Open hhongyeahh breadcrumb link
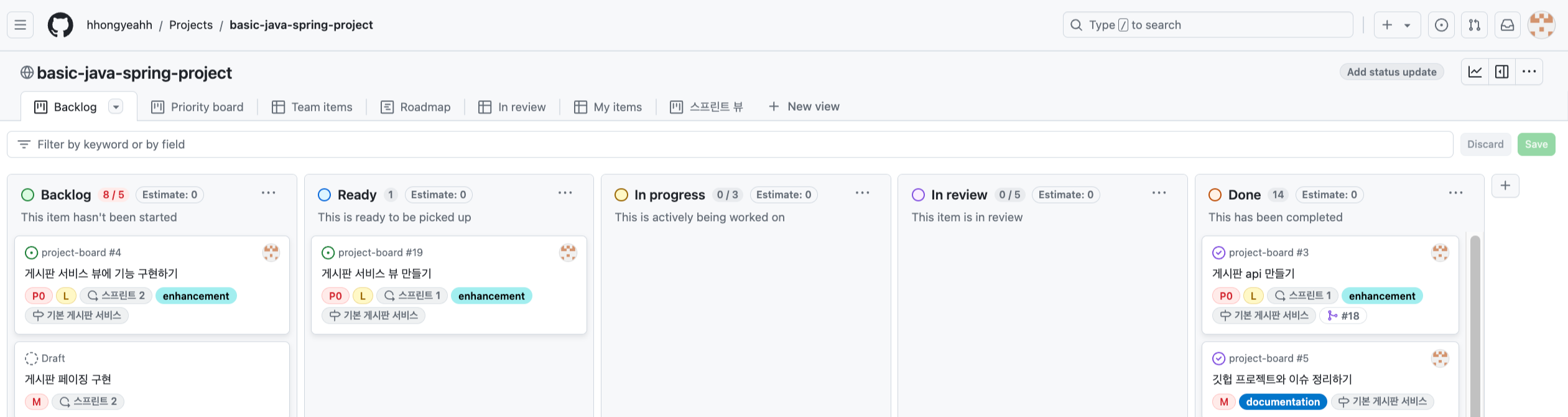Screen dimensions: 1568x417 [x=119, y=25]
